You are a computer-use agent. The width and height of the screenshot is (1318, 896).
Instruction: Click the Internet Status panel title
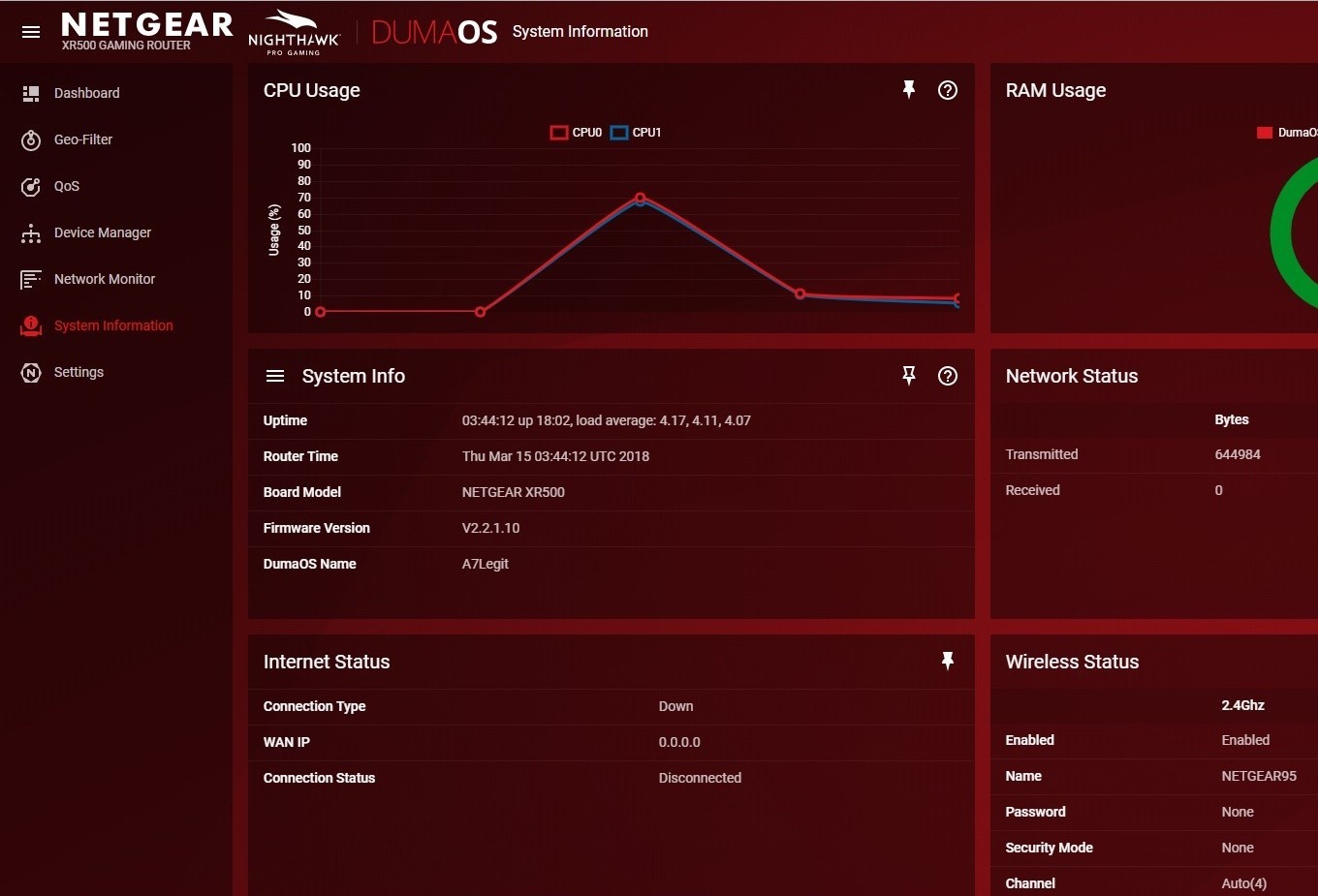tap(327, 662)
